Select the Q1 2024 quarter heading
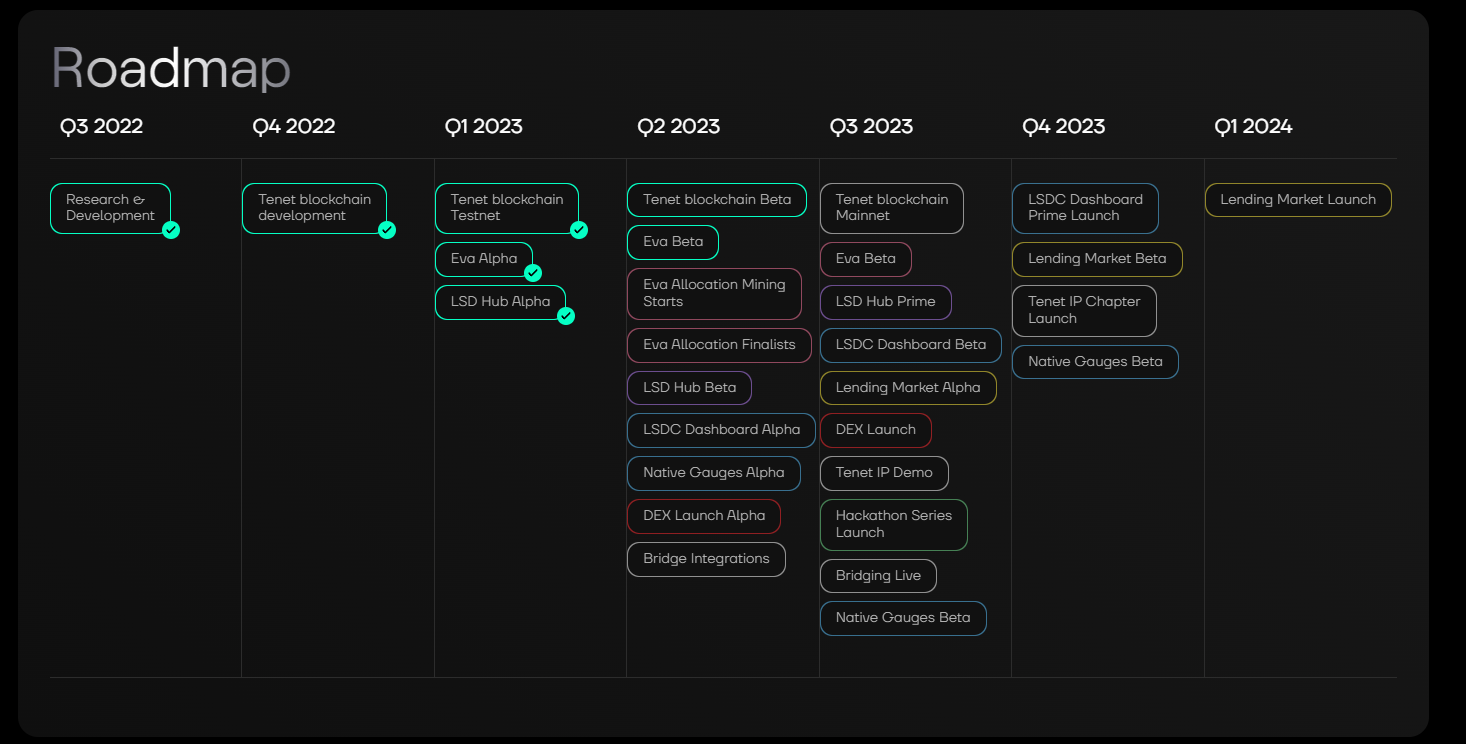The image size is (1466, 744). 1253,127
